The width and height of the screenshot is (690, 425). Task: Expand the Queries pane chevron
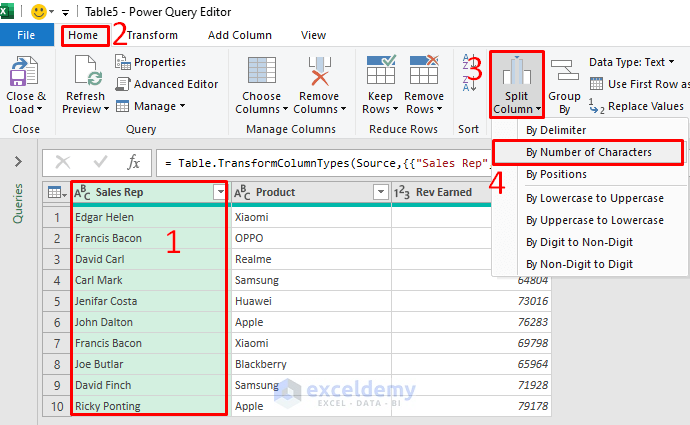click(x=18, y=161)
